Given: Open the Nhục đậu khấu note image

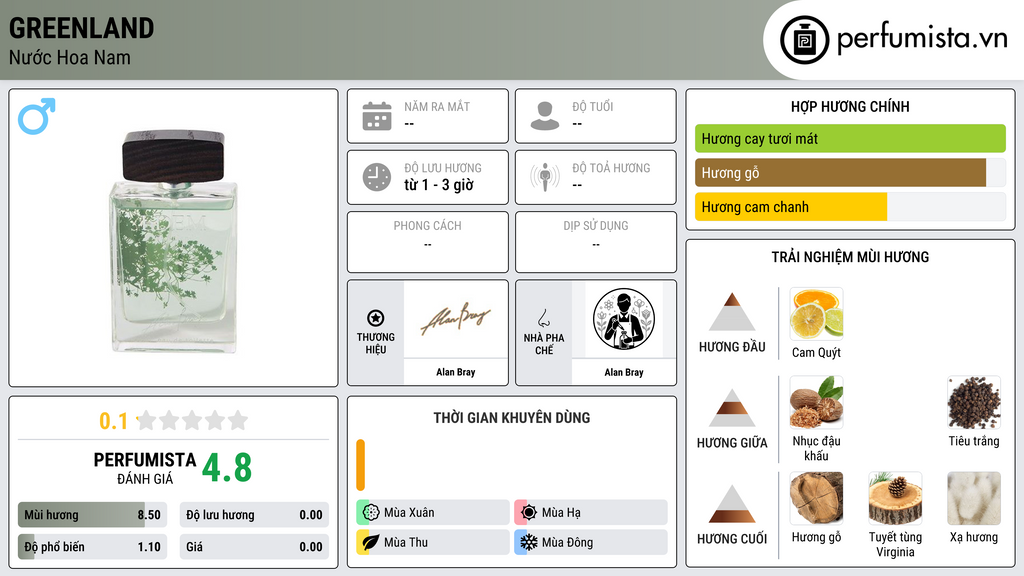Looking at the screenshot, I should point(816,402).
